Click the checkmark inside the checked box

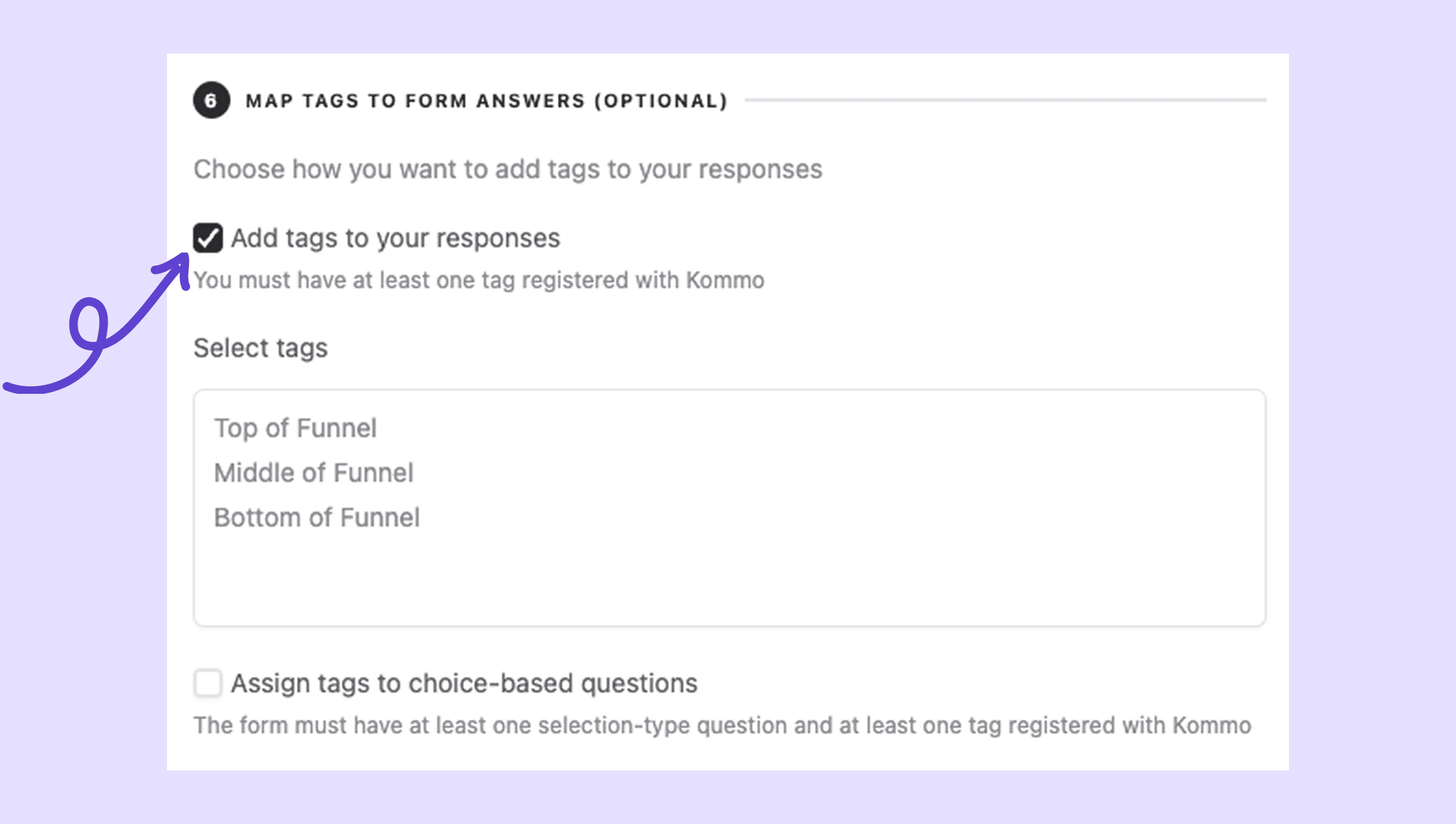click(208, 238)
